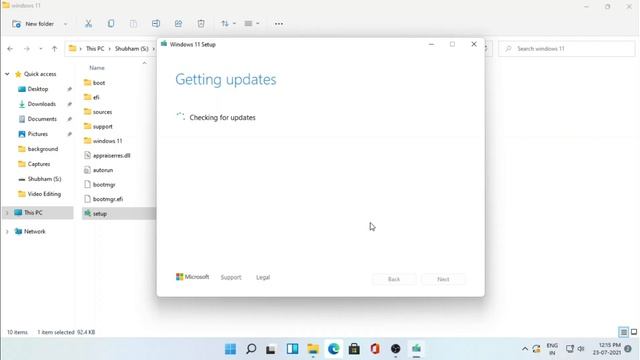Select This PC in navigation pane
The height and width of the screenshot is (360, 640).
click(x=33, y=213)
